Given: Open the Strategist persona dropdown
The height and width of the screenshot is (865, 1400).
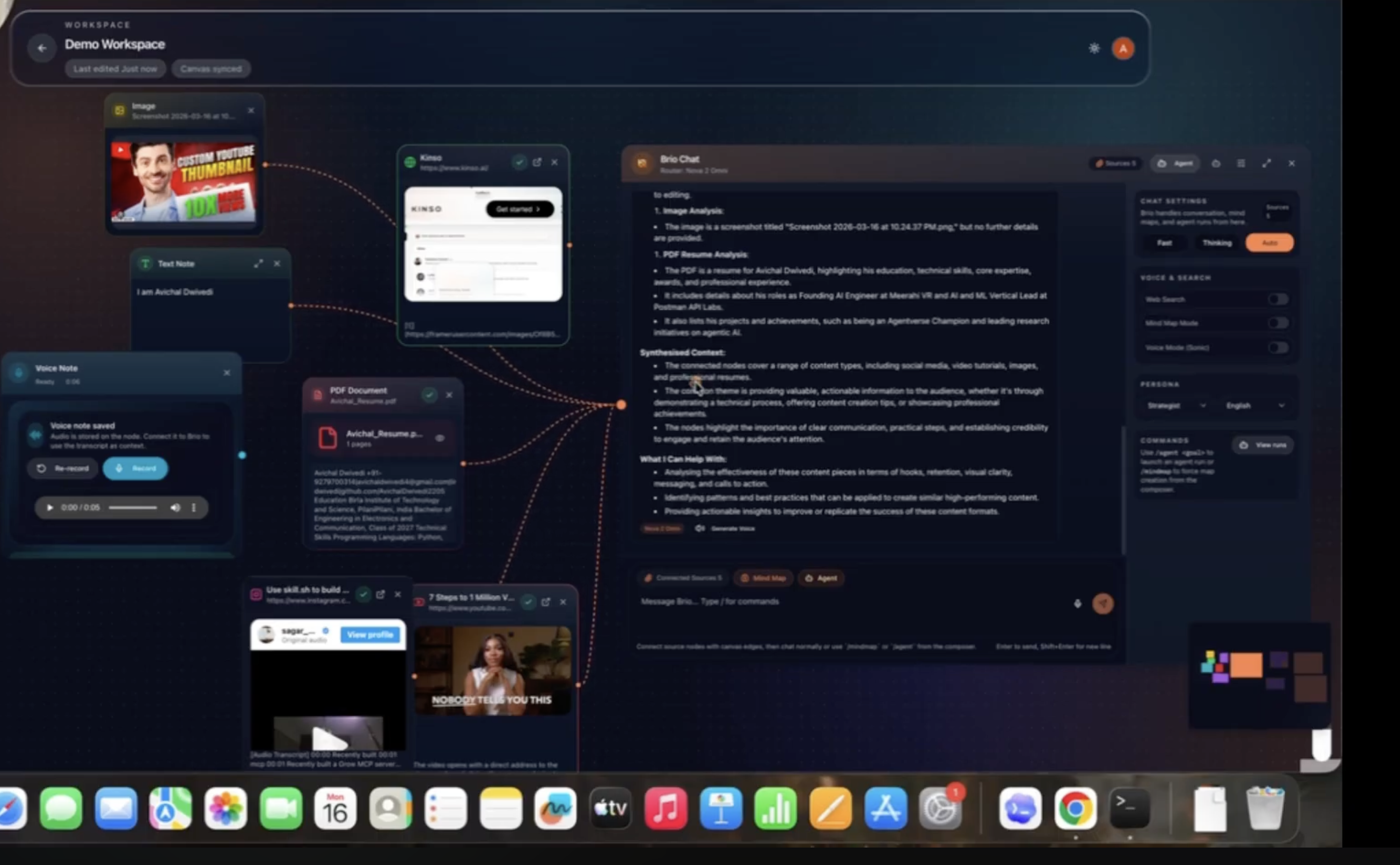Looking at the screenshot, I should [1175, 406].
